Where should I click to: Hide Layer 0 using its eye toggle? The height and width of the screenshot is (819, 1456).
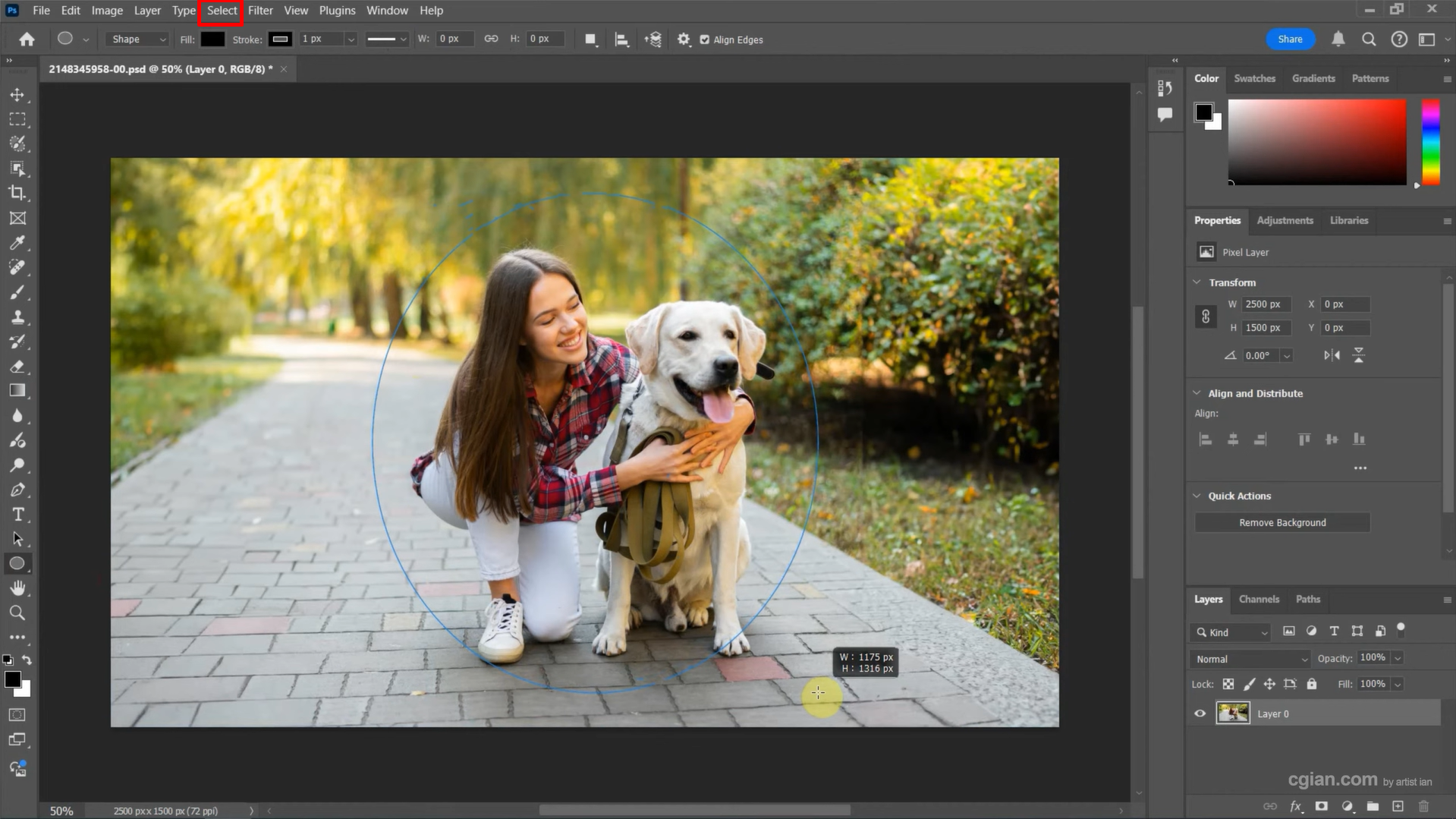pyautogui.click(x=1200, y=713)
